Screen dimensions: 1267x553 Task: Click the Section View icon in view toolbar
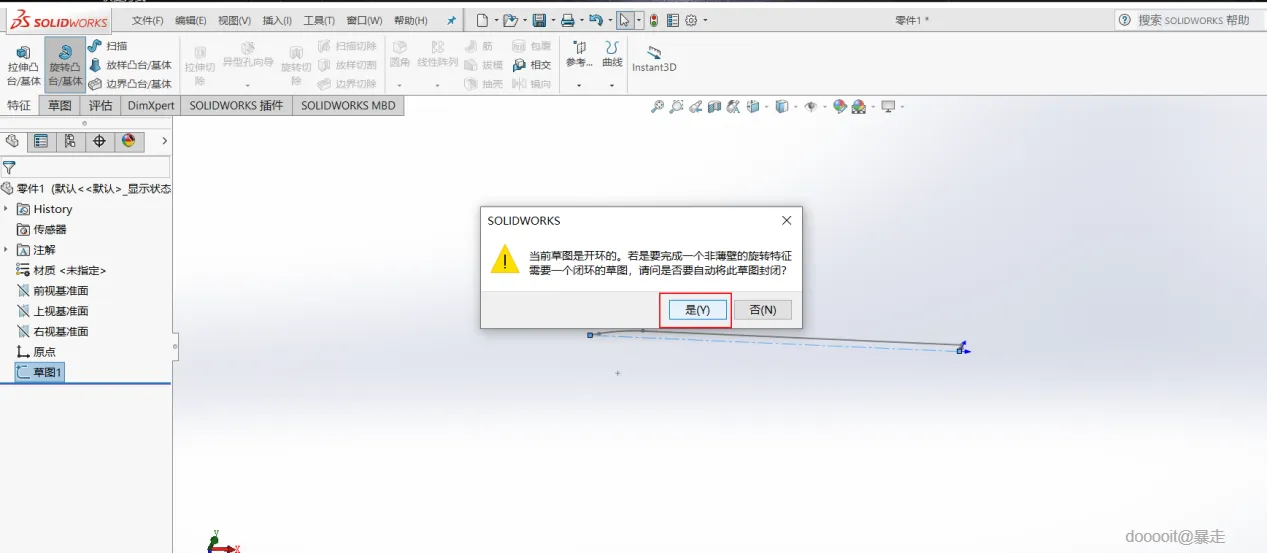(715, 107)
